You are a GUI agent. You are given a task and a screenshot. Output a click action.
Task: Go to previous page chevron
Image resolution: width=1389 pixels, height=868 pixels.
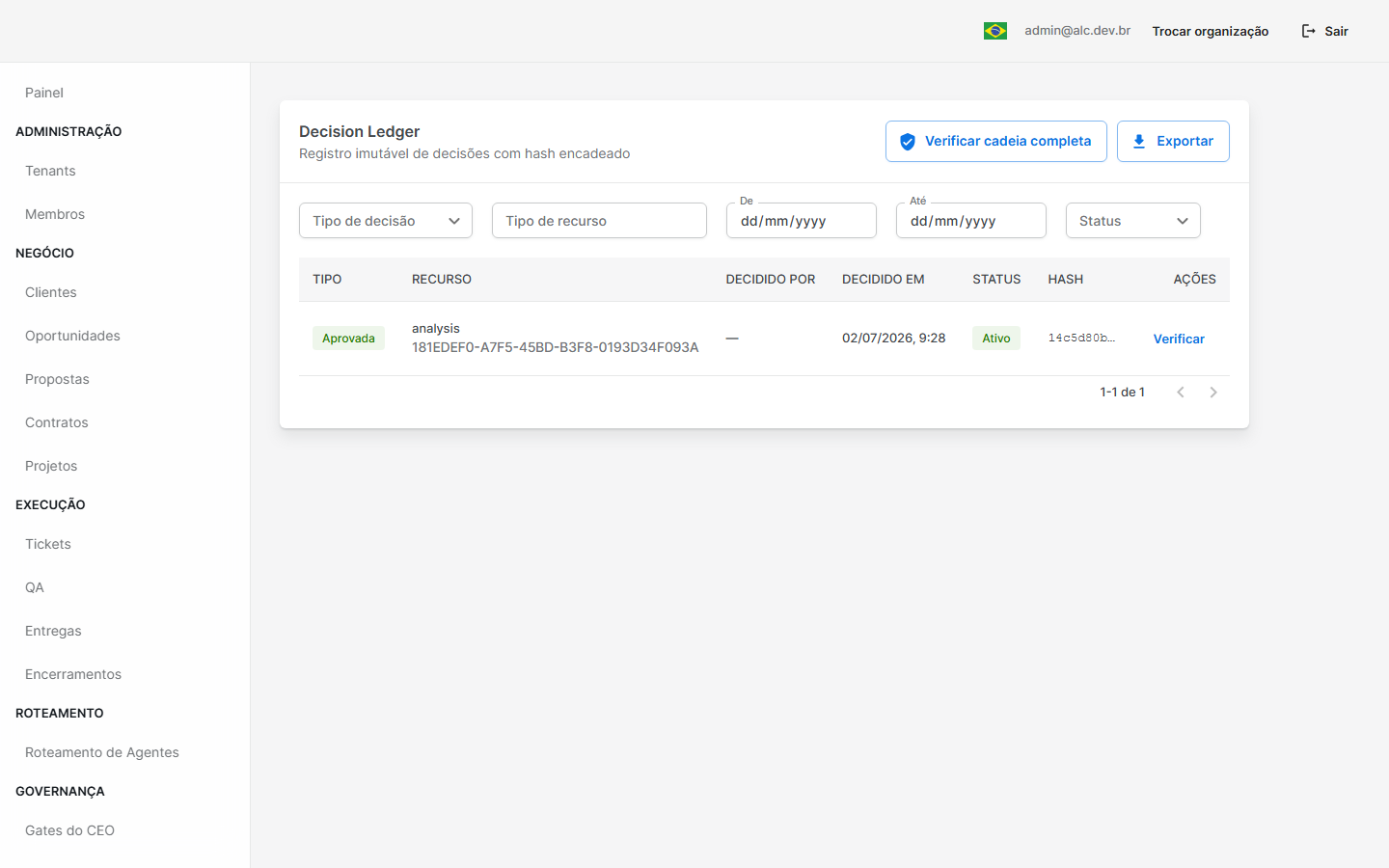[x=1181, y=393]
